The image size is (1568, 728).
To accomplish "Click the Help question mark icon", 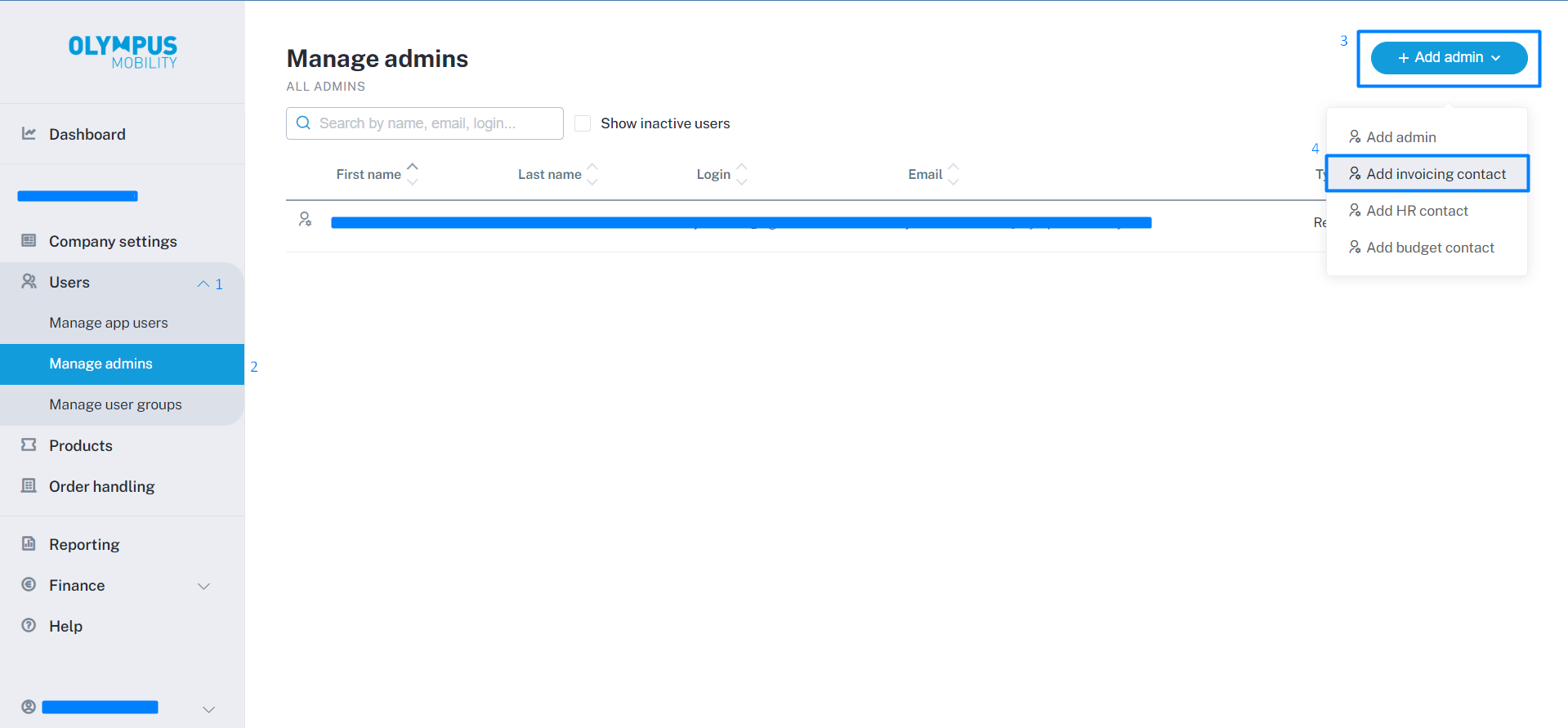I will [x=29, y=625].
